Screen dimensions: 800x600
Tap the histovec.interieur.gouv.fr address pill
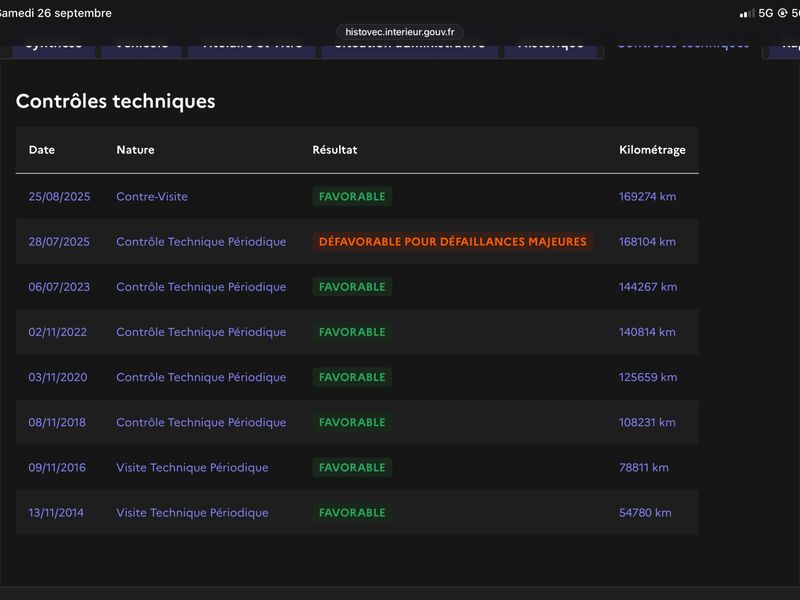coord(399,32)
